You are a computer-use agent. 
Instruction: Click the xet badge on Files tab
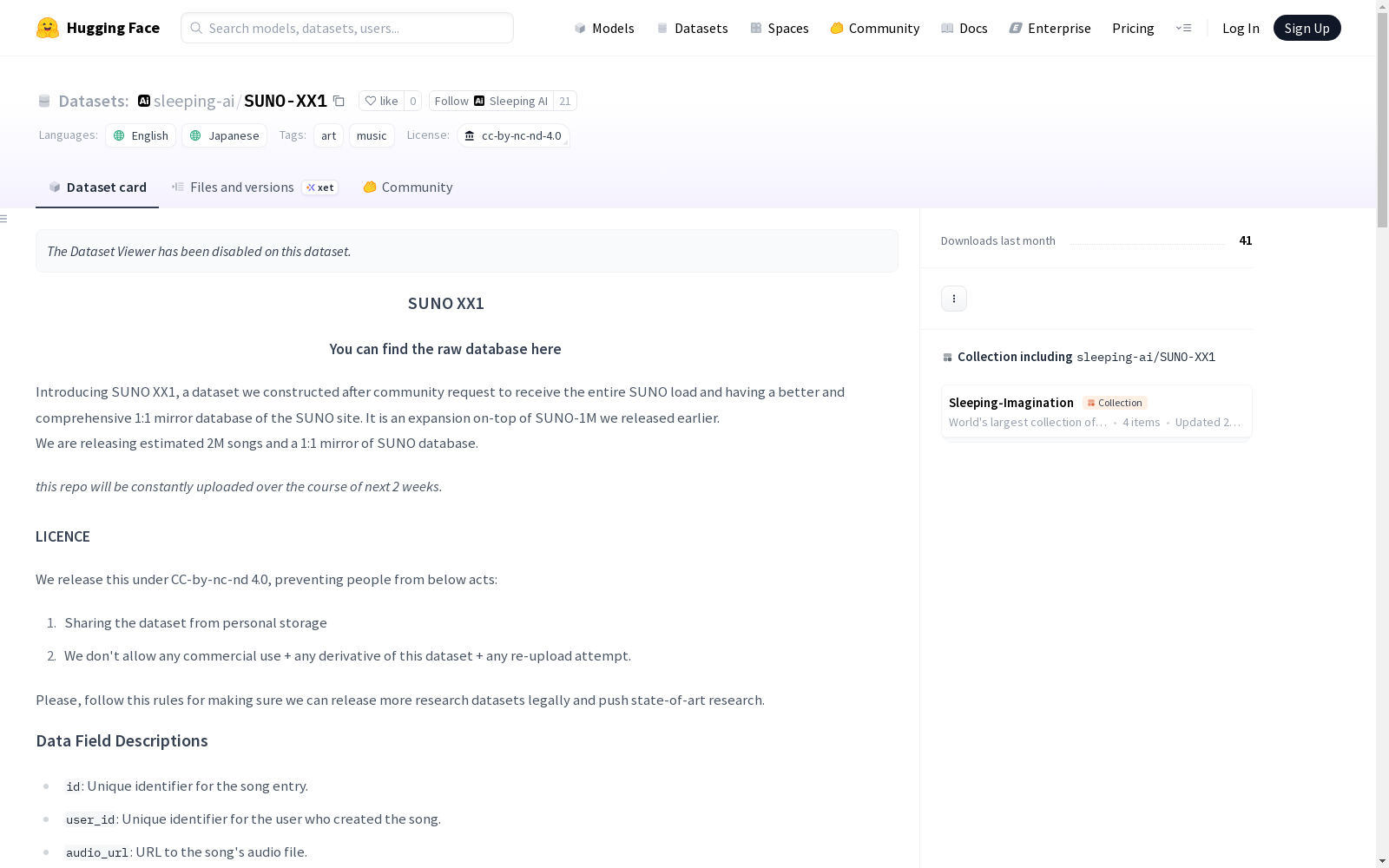click(x=320, y=187)
